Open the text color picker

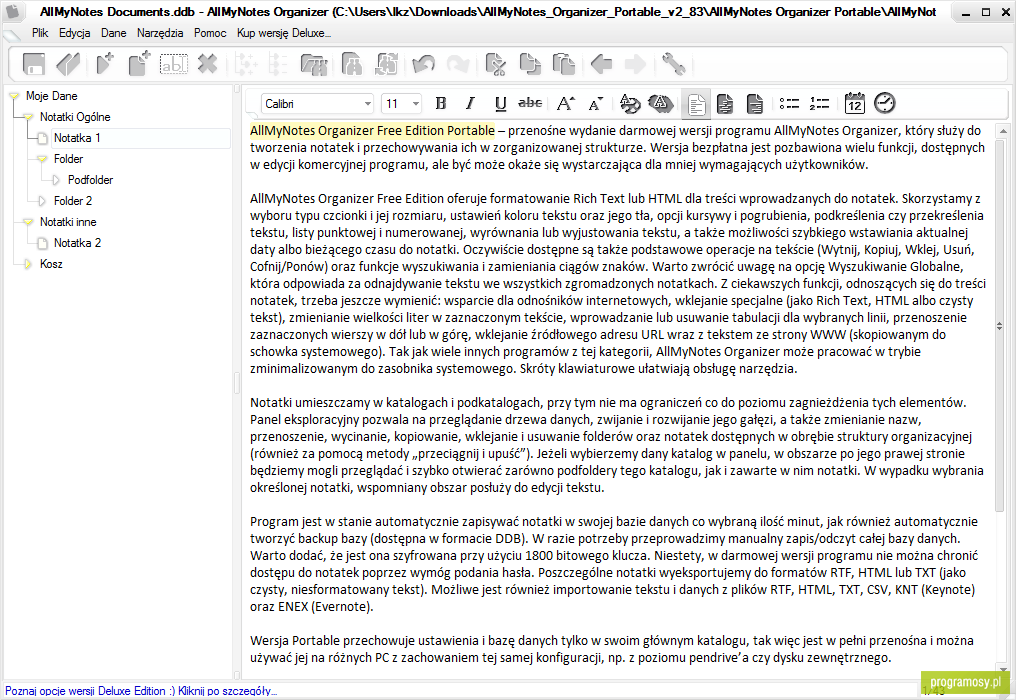click(x=630, y=103)
